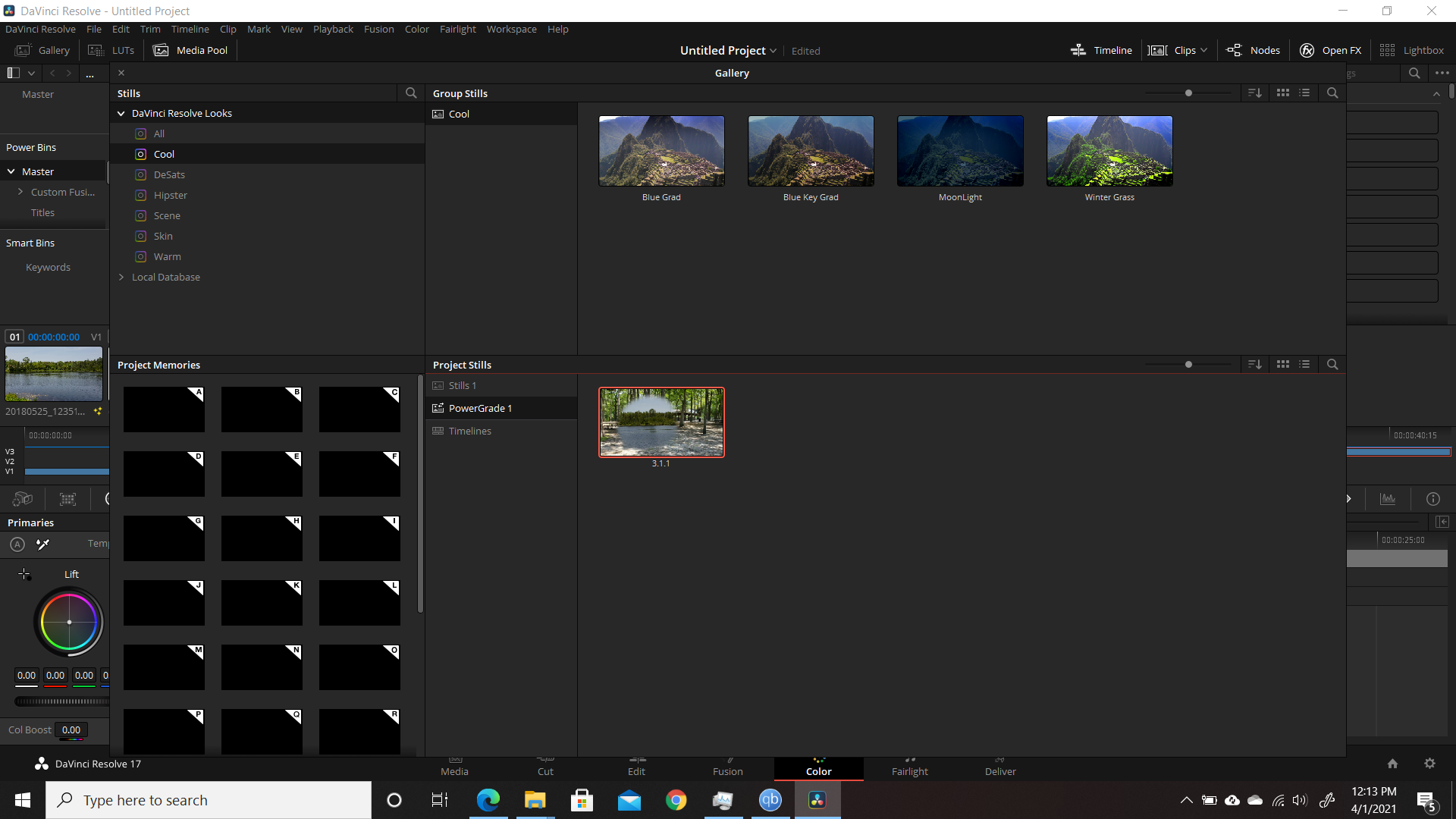Open the media pool options ellipsis
The height and width of the screenshot is (819, 1456).
click(x=89, y=74)
